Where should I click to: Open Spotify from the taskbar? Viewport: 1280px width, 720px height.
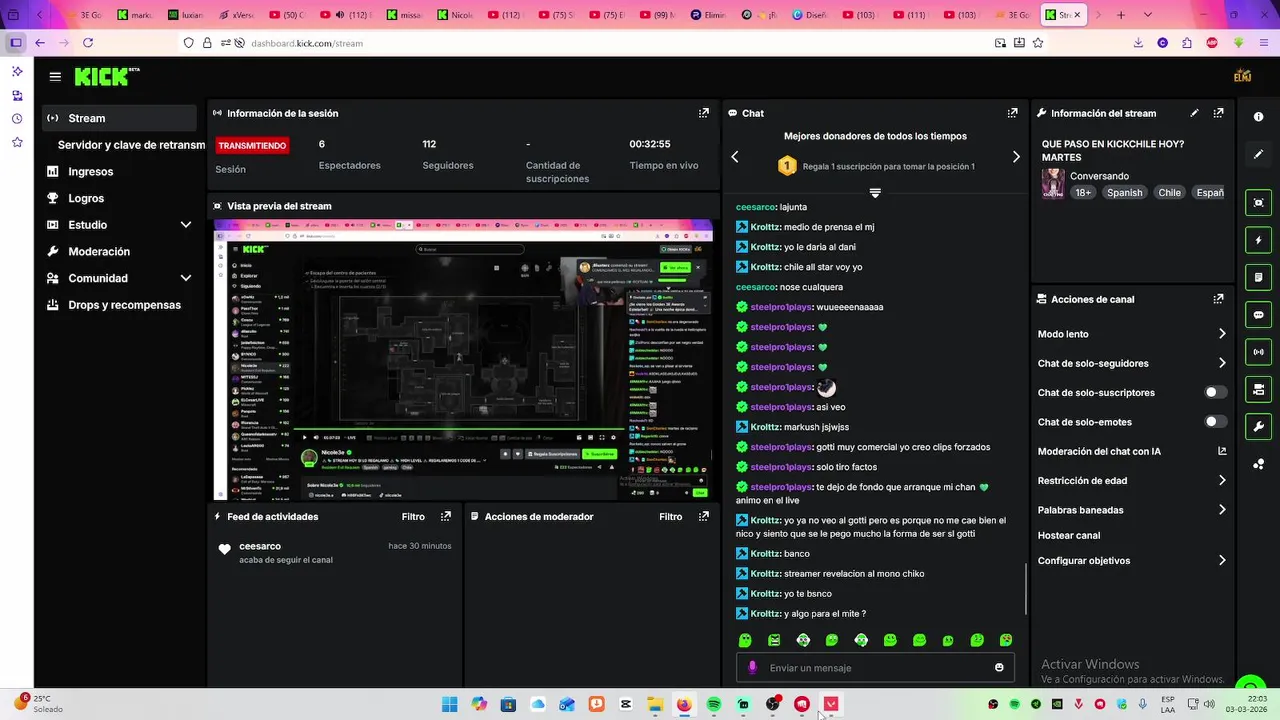(x=714, y=704)
